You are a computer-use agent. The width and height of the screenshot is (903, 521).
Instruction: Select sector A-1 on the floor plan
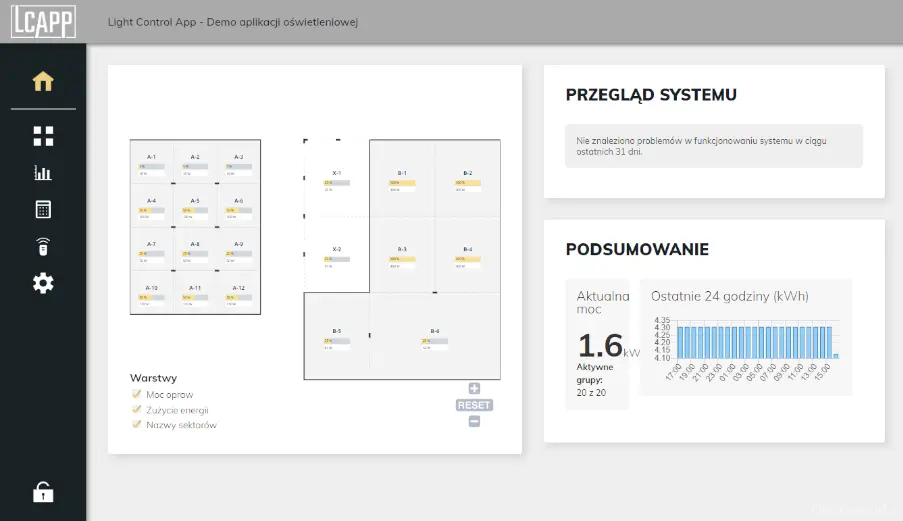[151, 162]
